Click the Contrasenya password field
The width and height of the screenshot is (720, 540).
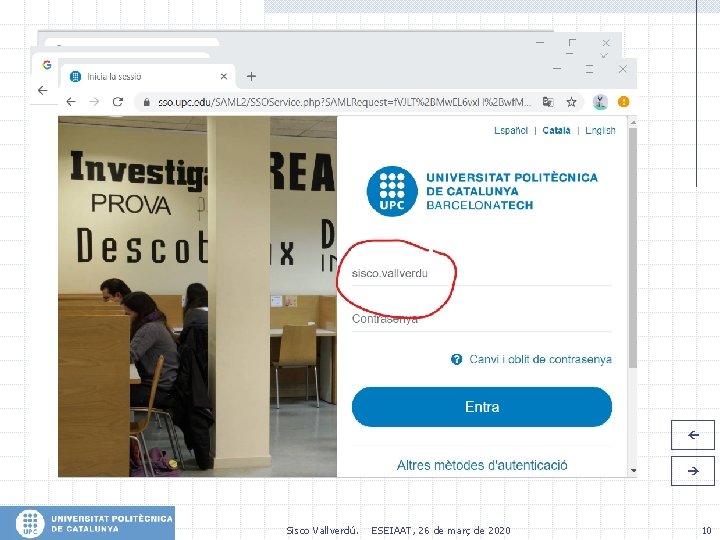click(x=482, y=319)
